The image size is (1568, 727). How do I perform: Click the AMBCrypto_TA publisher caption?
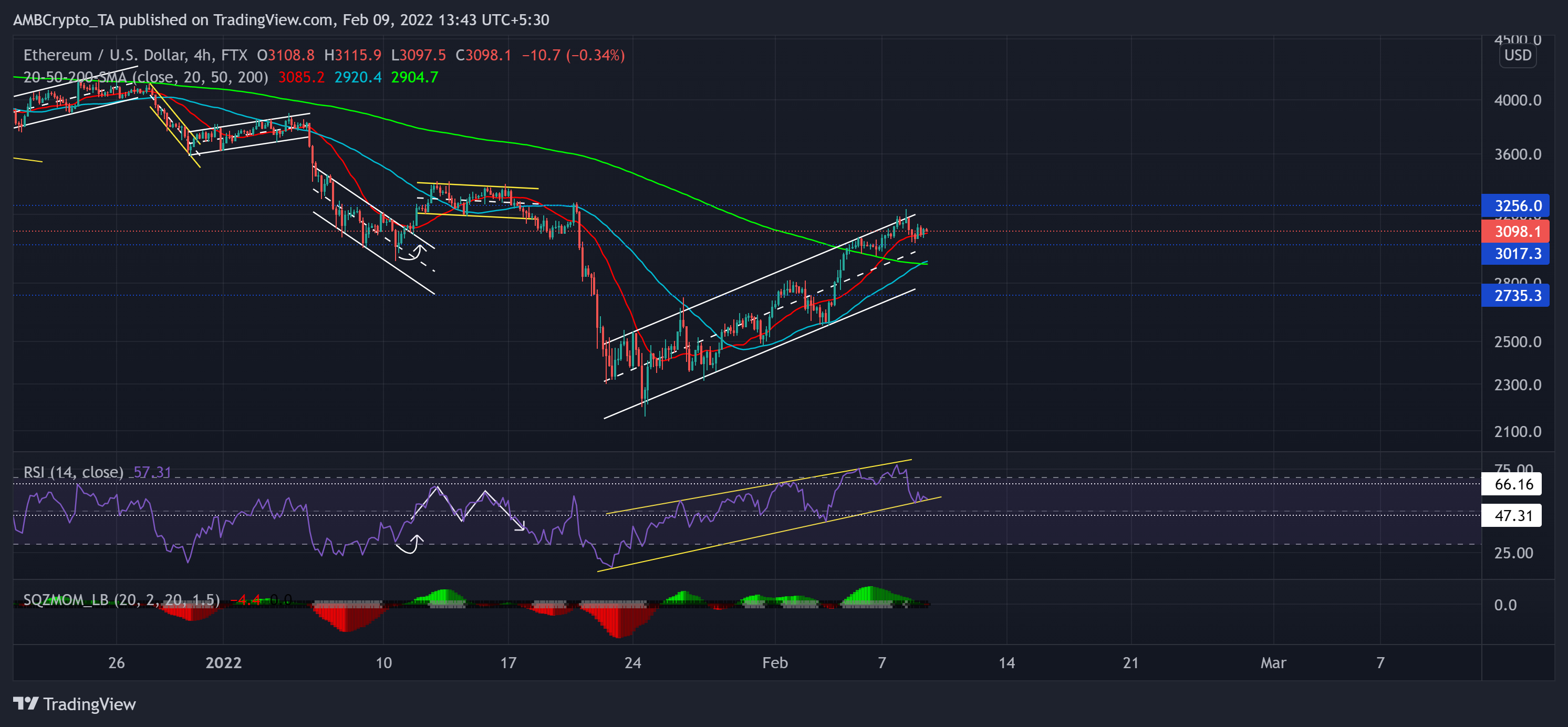click(x=281, y=20)
